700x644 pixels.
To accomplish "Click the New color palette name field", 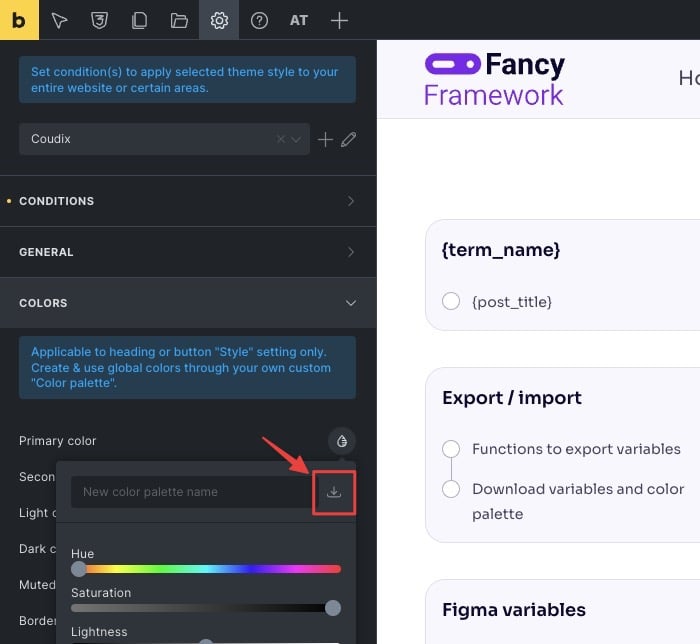I will (x=192, y=492).
